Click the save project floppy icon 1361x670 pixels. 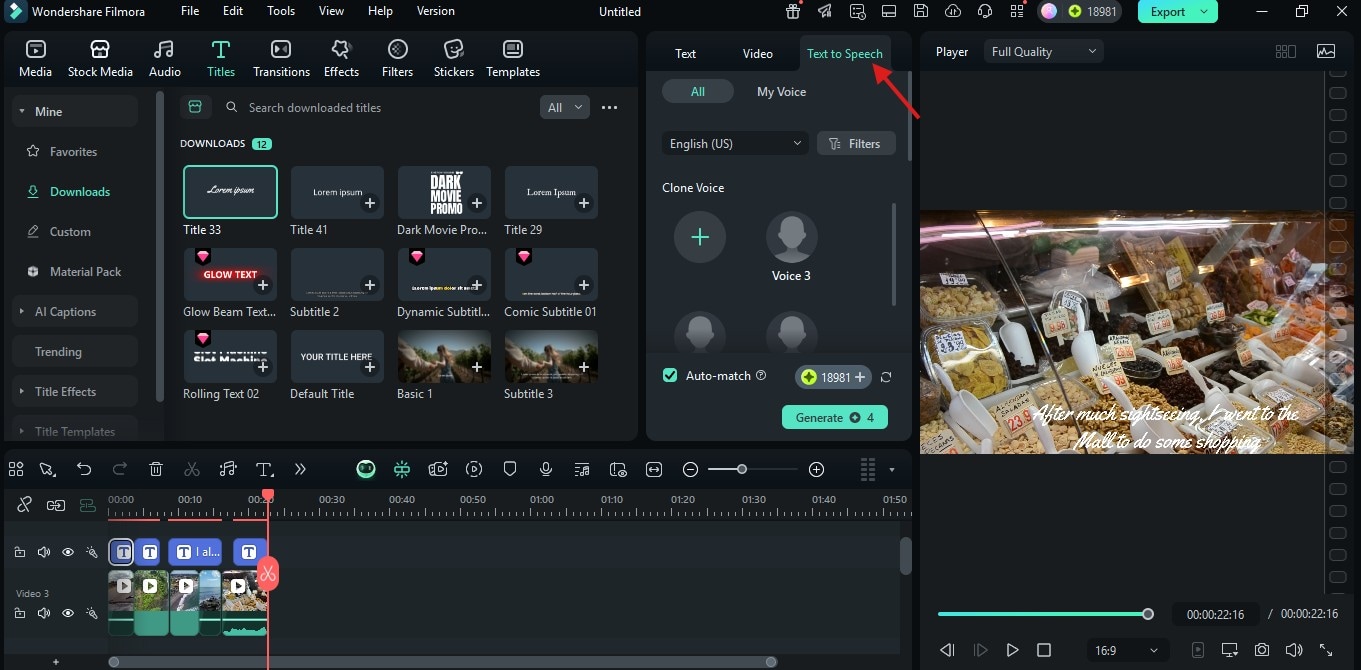pyautogui.click(x=921, y=11)
